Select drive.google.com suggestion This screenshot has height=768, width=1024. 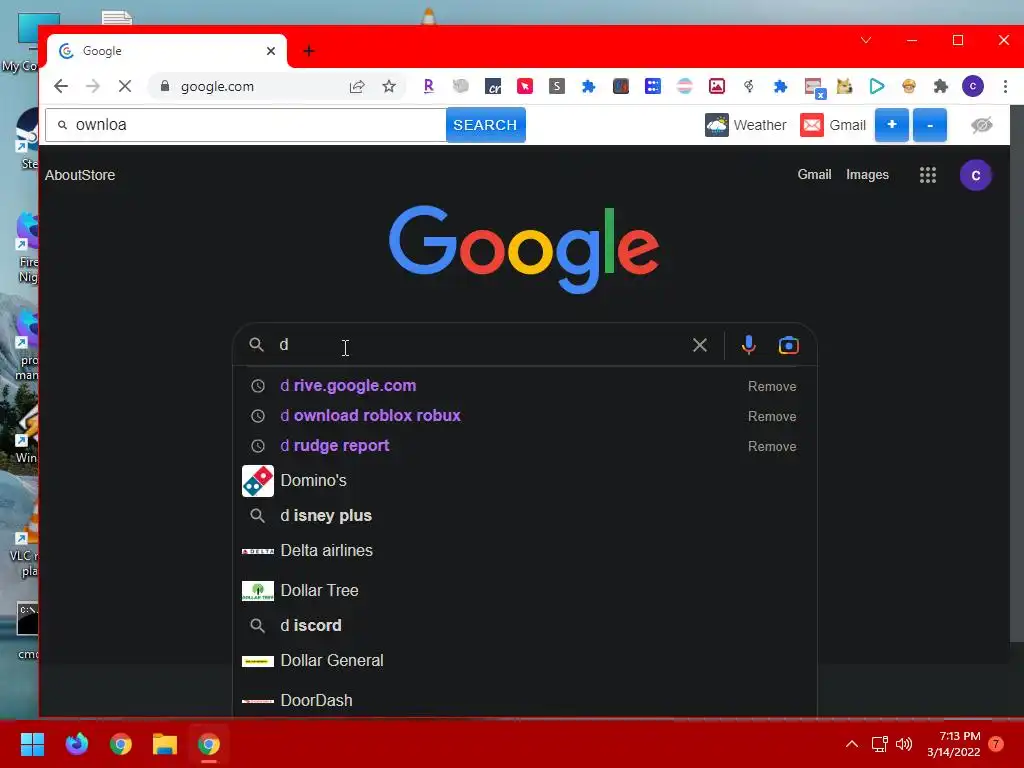point(524,386)
